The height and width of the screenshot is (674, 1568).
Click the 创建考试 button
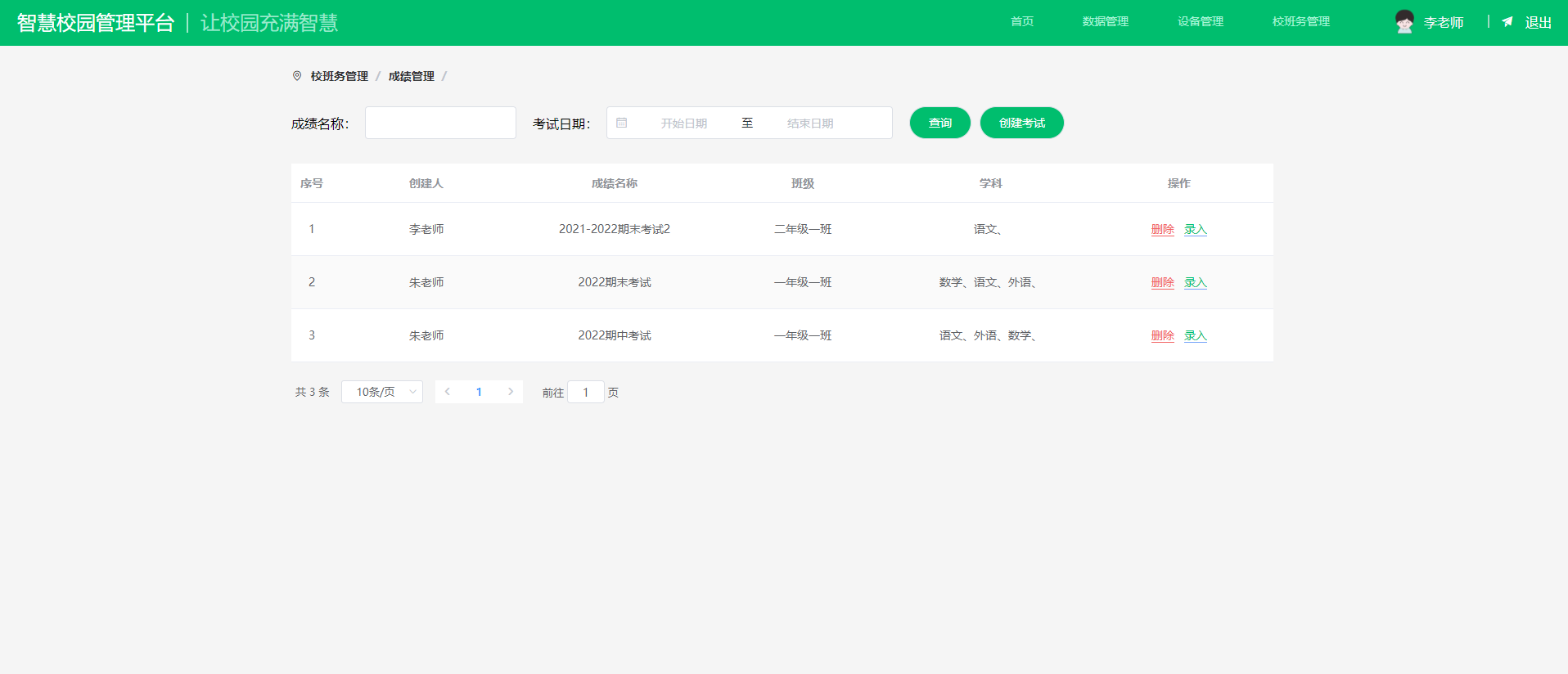(1021, 123)
